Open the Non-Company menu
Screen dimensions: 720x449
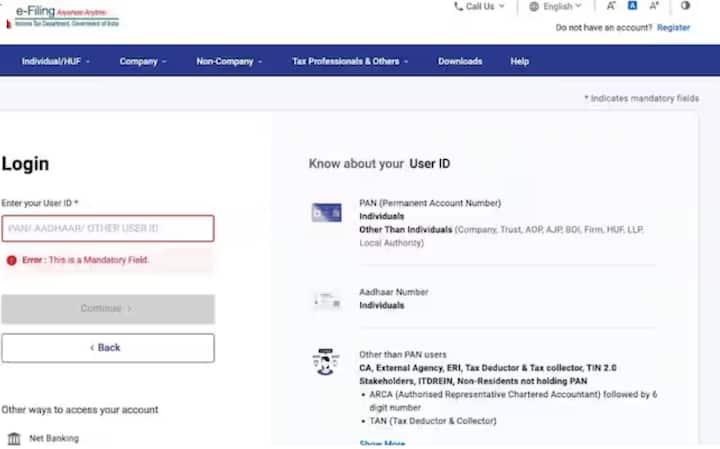pyautogui.click(x=229, y=61)
